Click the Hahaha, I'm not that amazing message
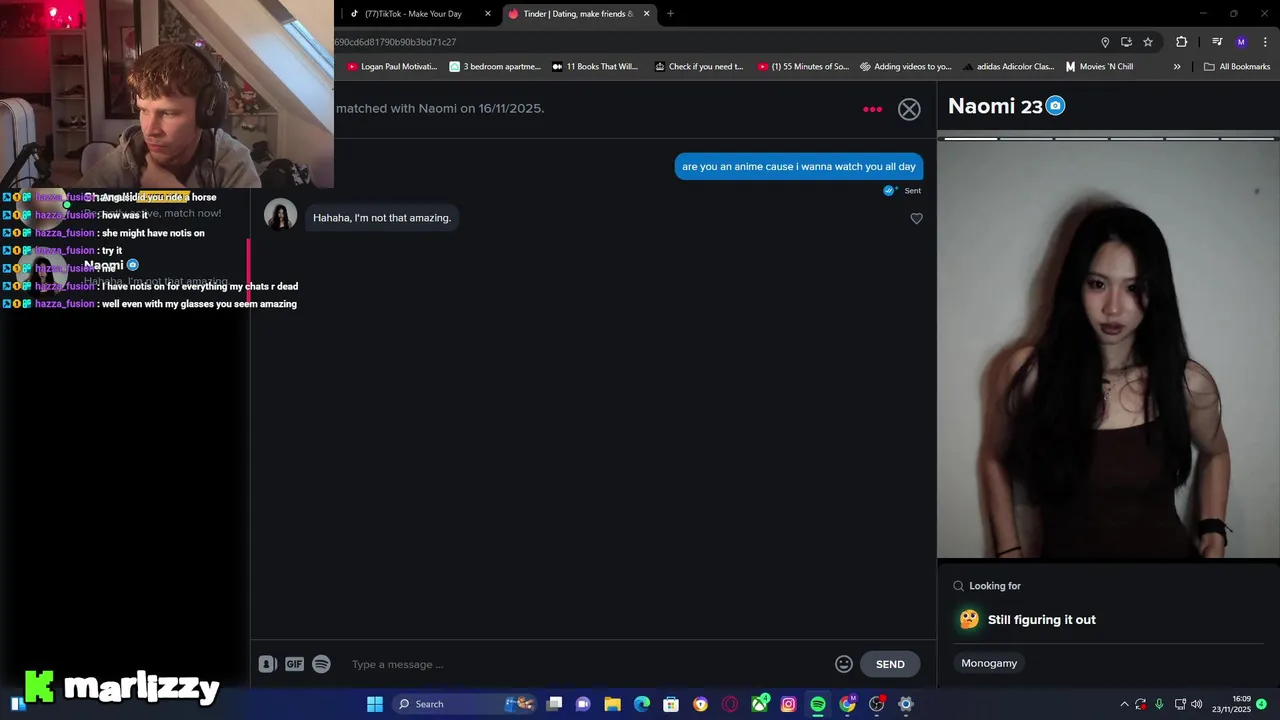Screen dimensions: 1280x720 tap(382, 218)
